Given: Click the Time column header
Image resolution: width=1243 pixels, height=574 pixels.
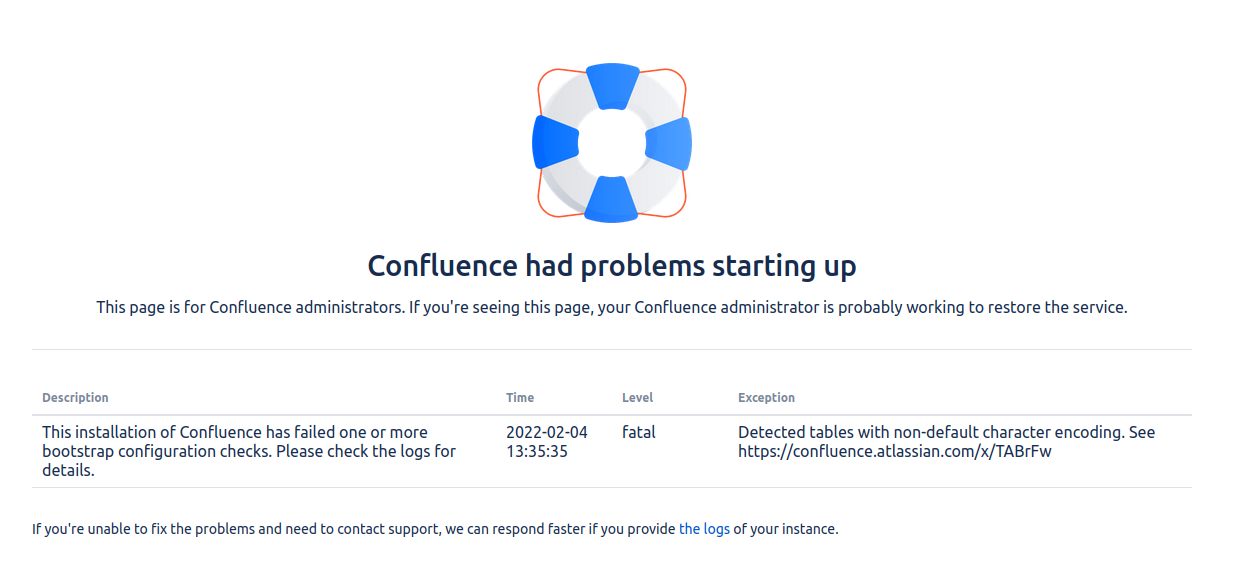Looking at the screenshot, I should tap(520, 398).
